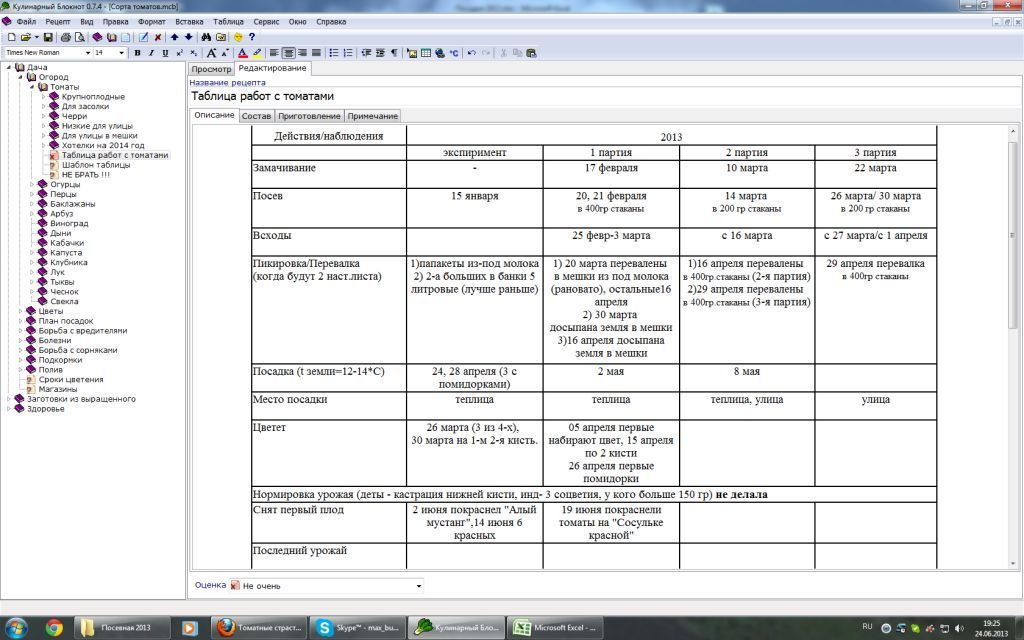Switch to the Приготовление tab
Screen dimensions: 1024x640
tap(309, 116)
